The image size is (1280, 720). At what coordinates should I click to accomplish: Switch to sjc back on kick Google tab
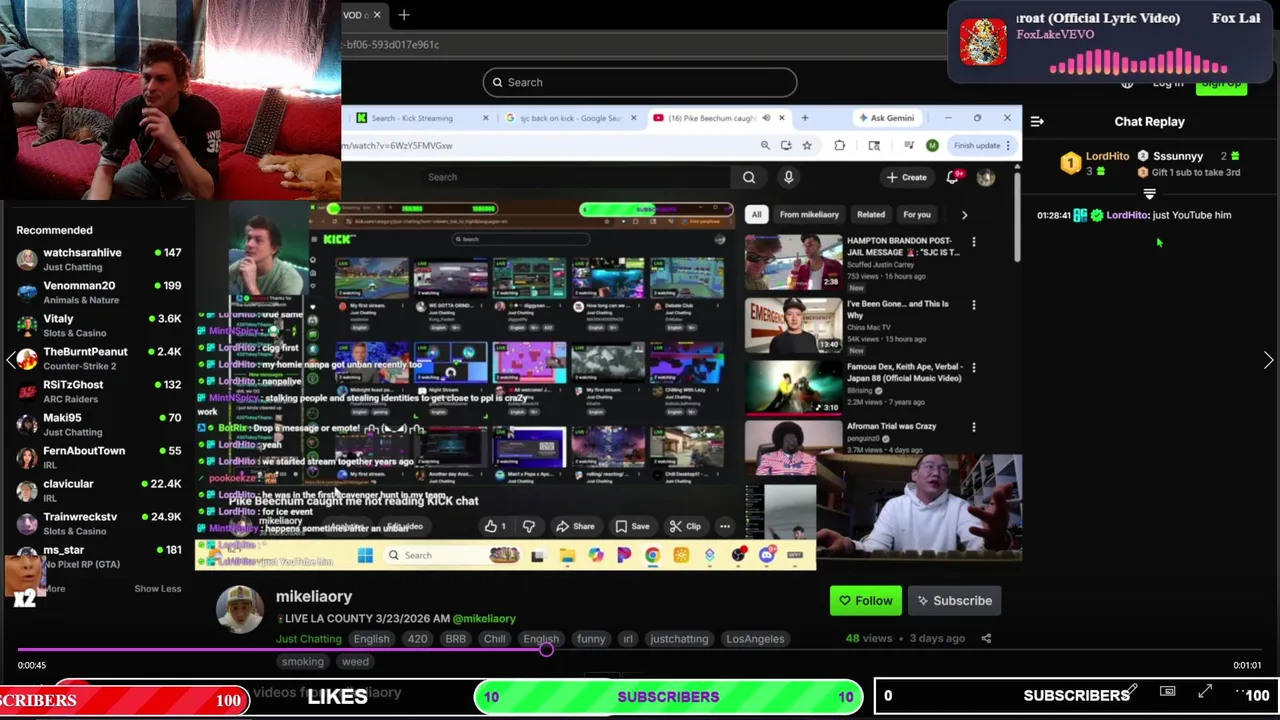tap(571, 118)
